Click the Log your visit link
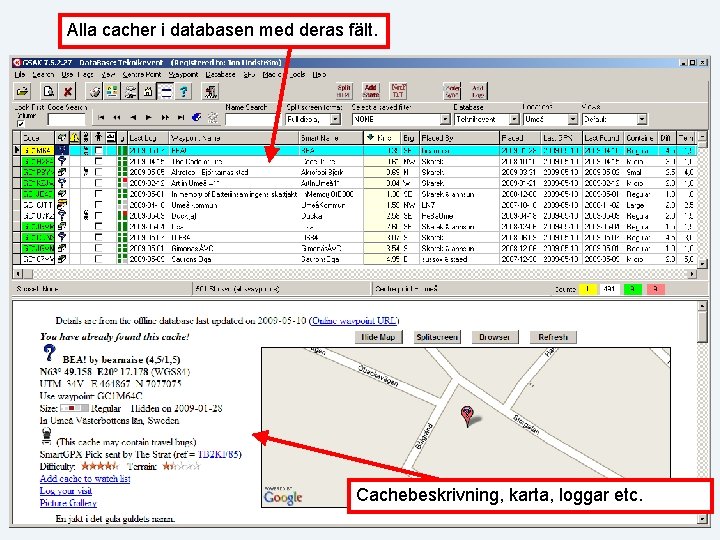 coord(66,490)
